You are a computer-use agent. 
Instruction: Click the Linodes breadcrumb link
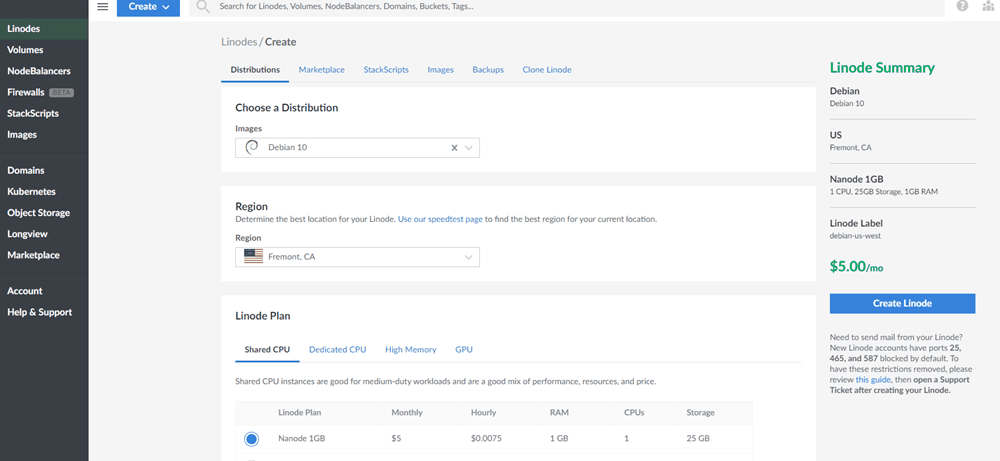(239, 42)
